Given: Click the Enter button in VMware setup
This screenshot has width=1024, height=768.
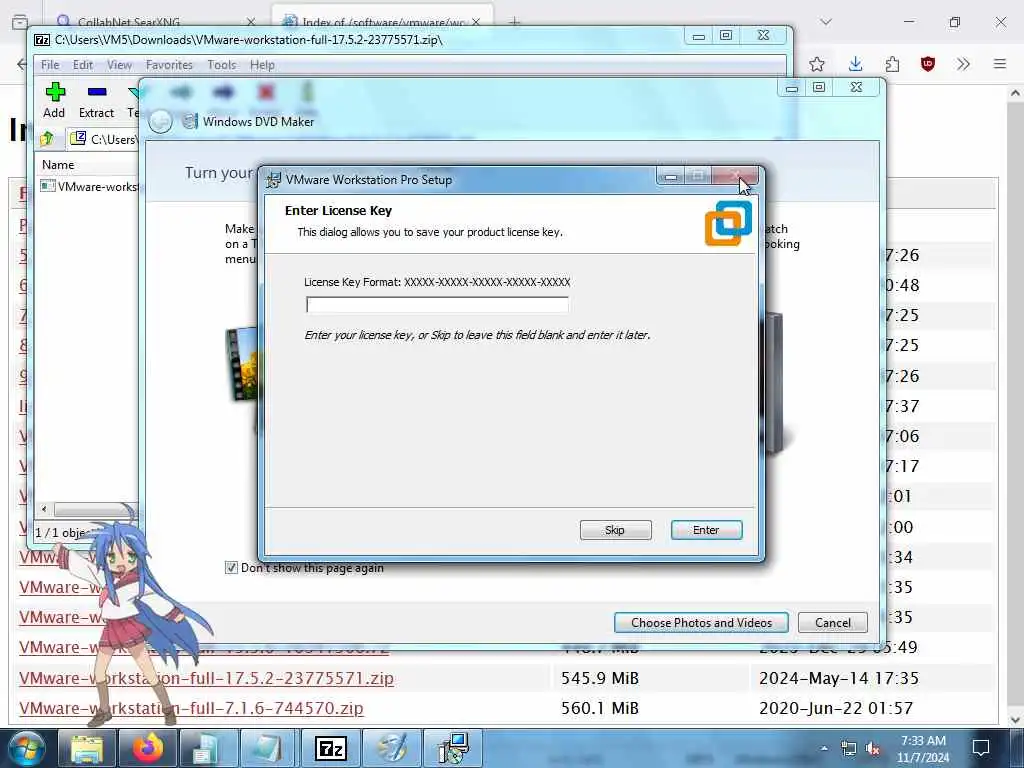Looking at the screenshot, I should [x=706, y=530].
